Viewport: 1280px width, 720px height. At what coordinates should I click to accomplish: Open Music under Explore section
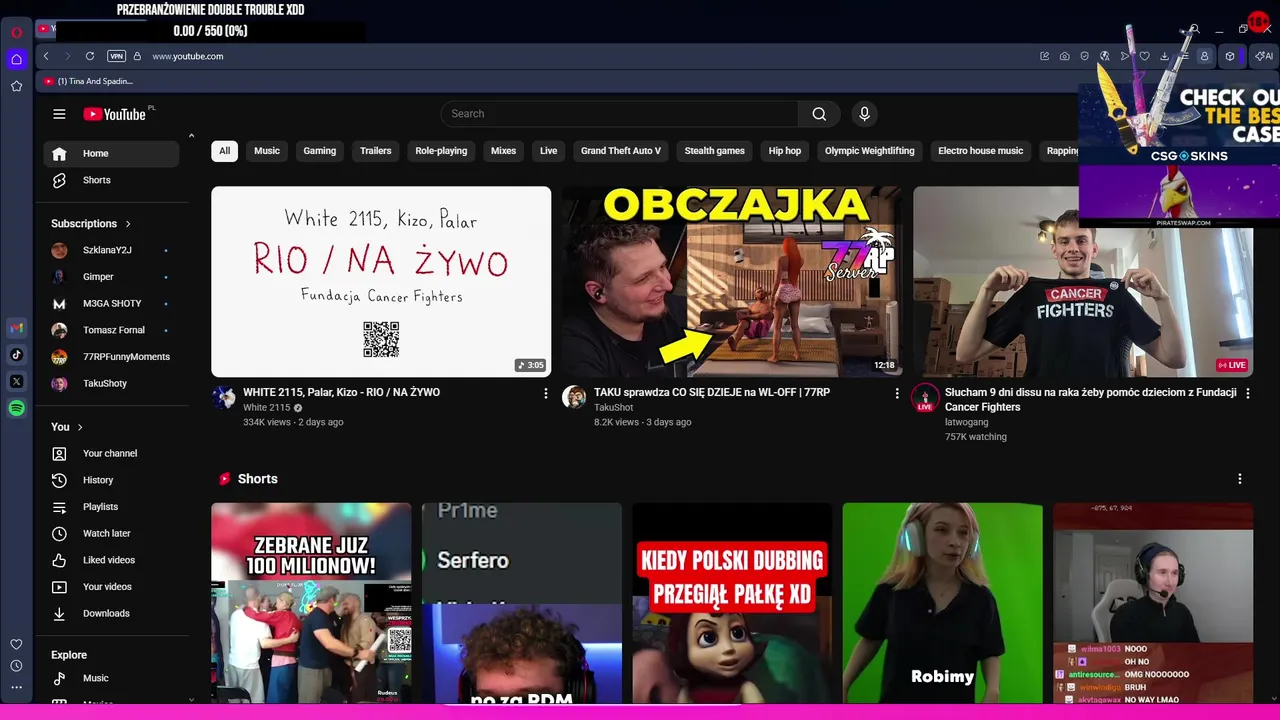tap(111, 679)
